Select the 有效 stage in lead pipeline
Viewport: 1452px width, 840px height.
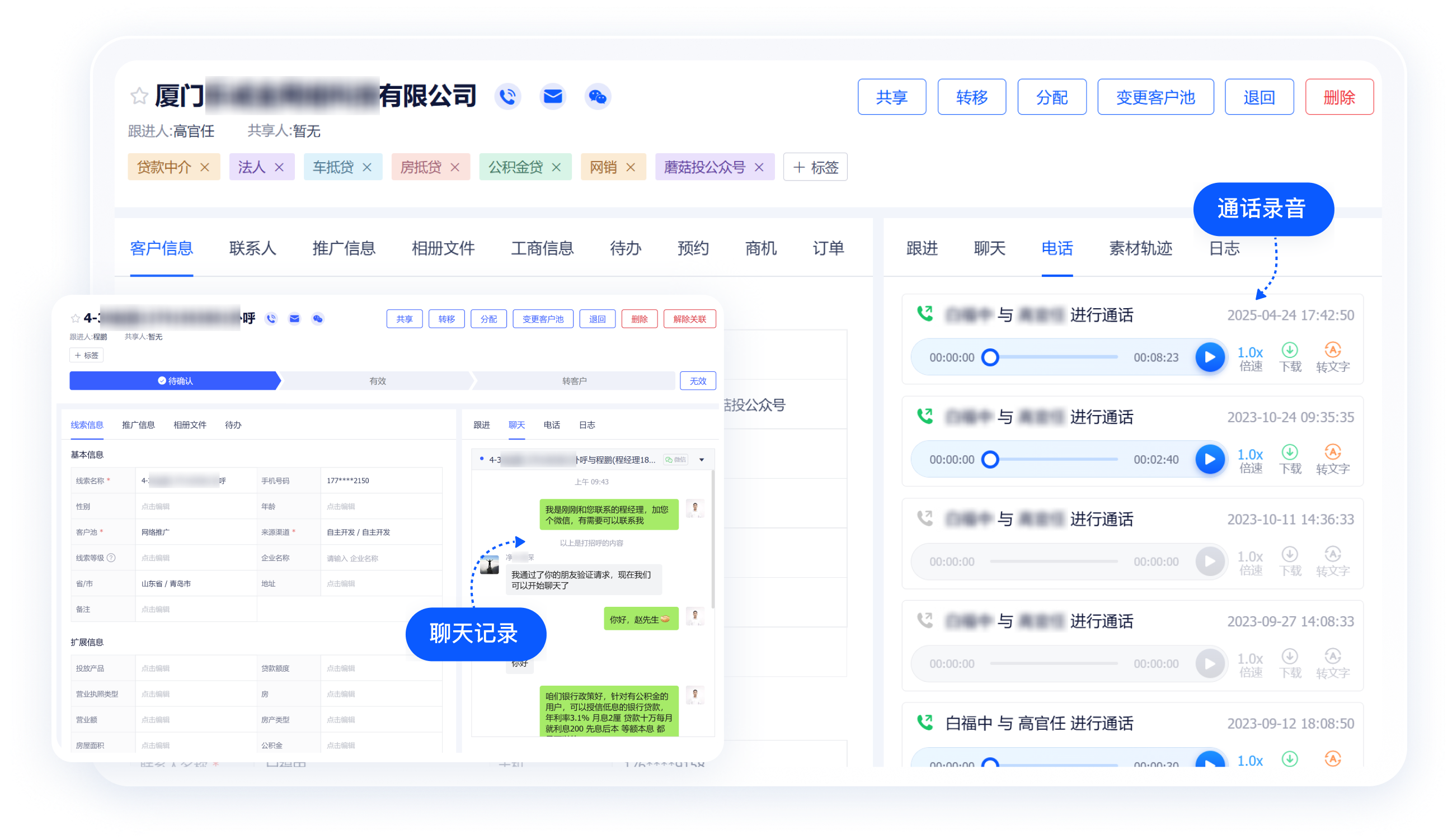(x=377, y=381)
